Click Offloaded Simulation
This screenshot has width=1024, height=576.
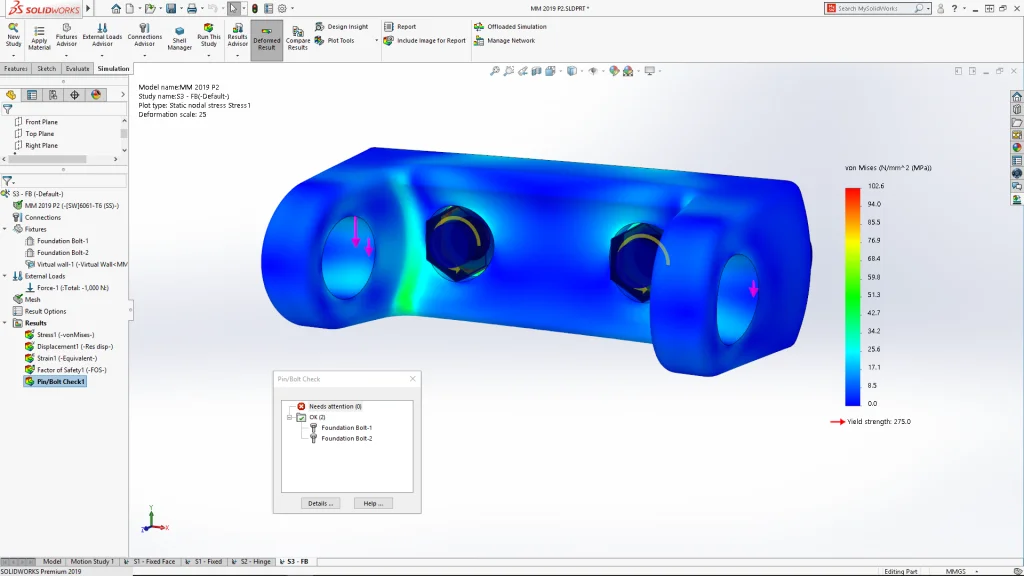(510, 27)
